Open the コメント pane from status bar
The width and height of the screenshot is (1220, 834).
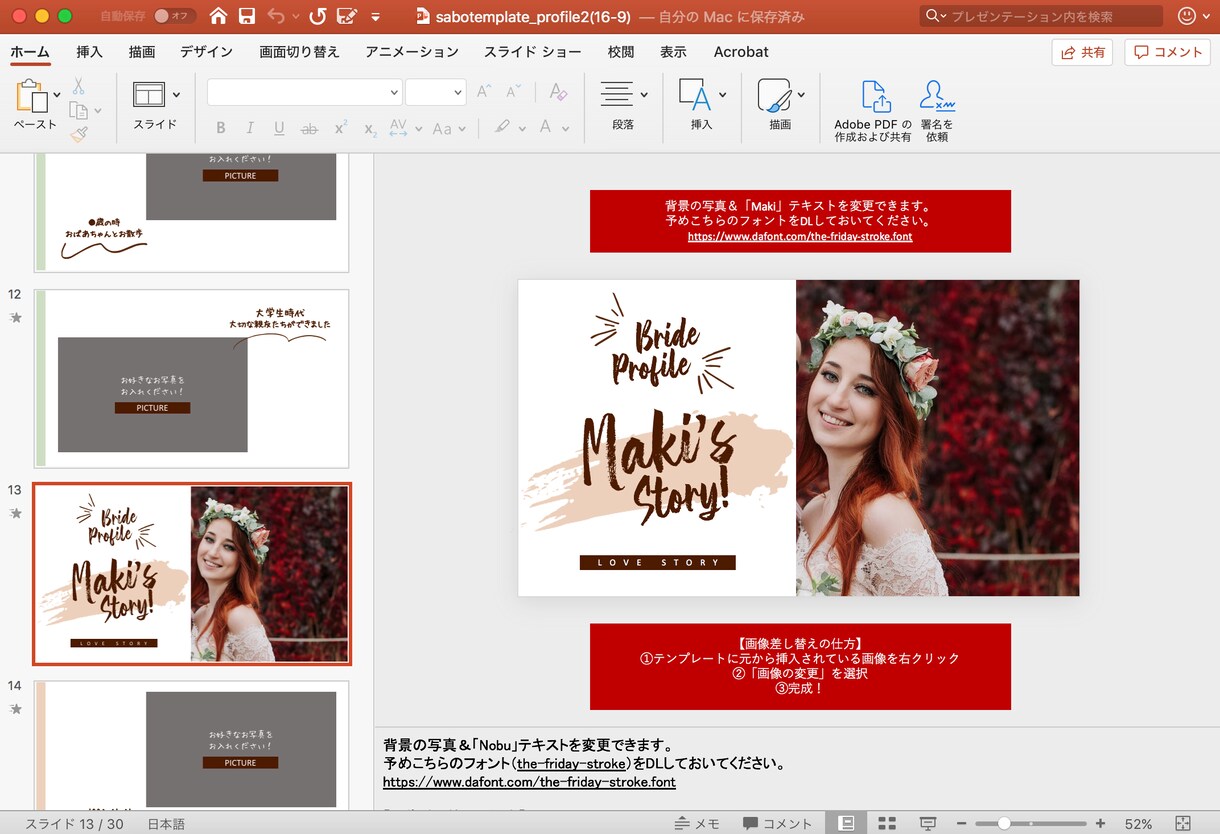tap(777, 823)
